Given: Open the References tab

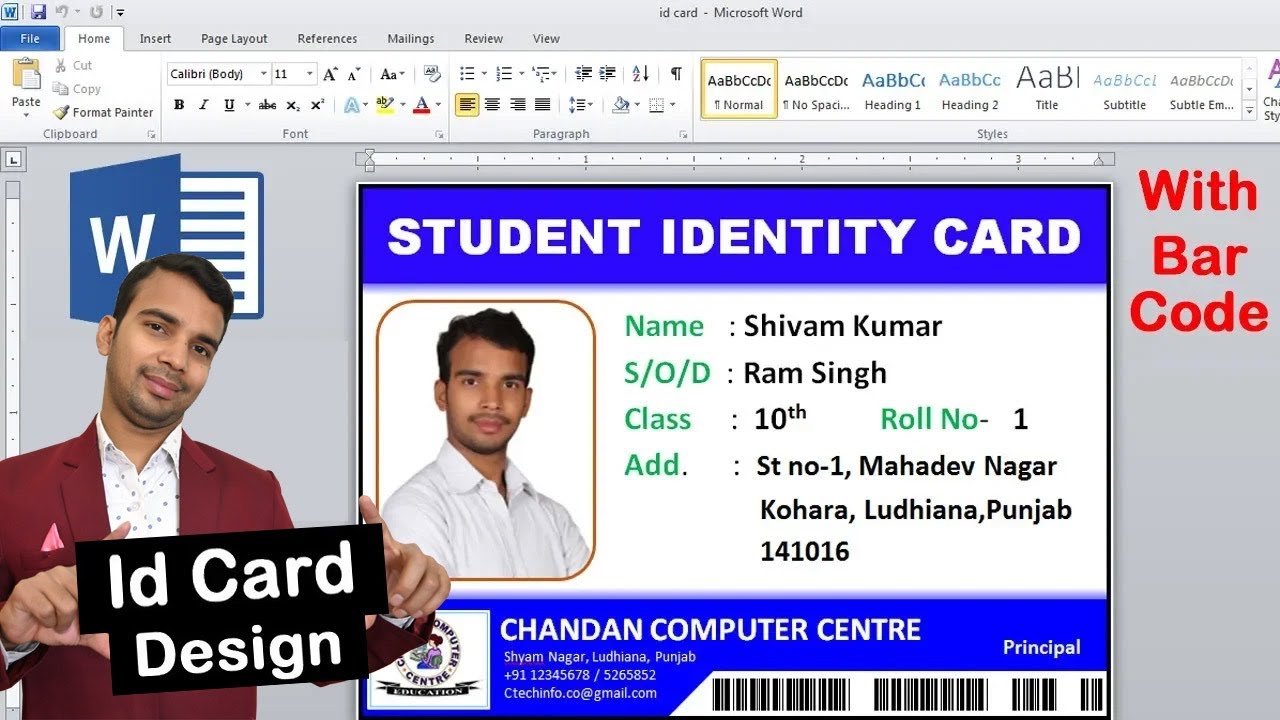Looking at the screenshot, I should tap(327, 38).
